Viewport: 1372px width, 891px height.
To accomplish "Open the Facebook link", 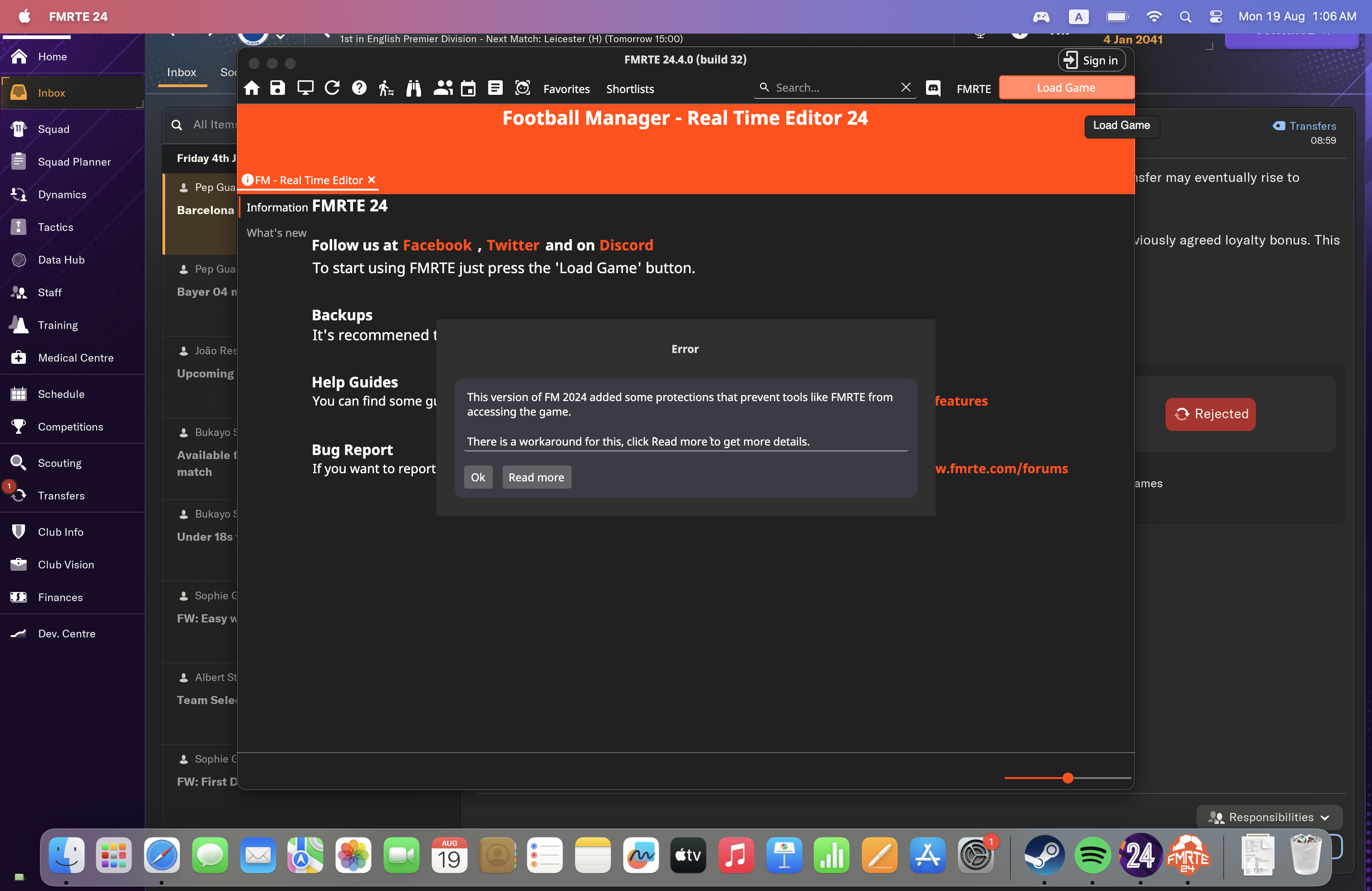I will click(437, 245).
